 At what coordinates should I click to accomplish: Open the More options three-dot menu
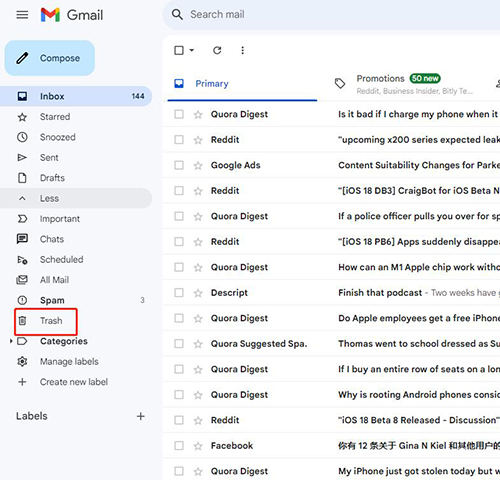(x=243, y=50)
